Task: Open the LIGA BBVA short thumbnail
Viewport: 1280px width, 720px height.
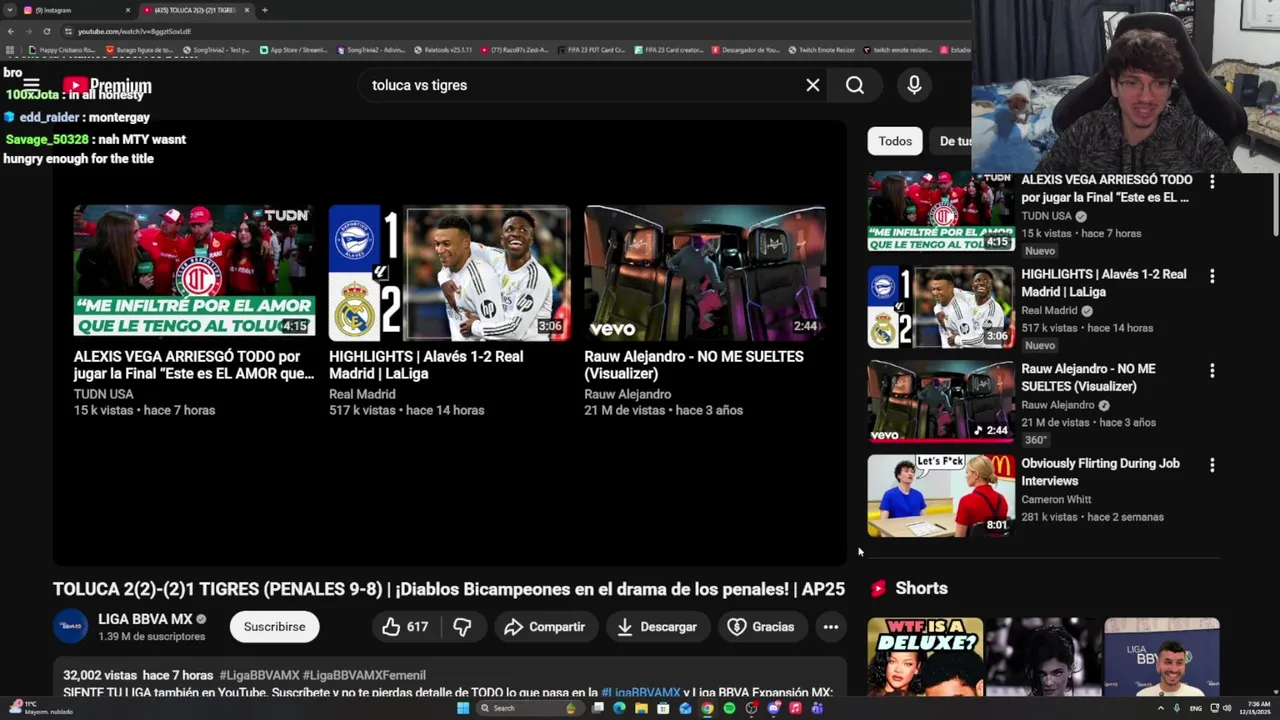Action: [1162, 657]
